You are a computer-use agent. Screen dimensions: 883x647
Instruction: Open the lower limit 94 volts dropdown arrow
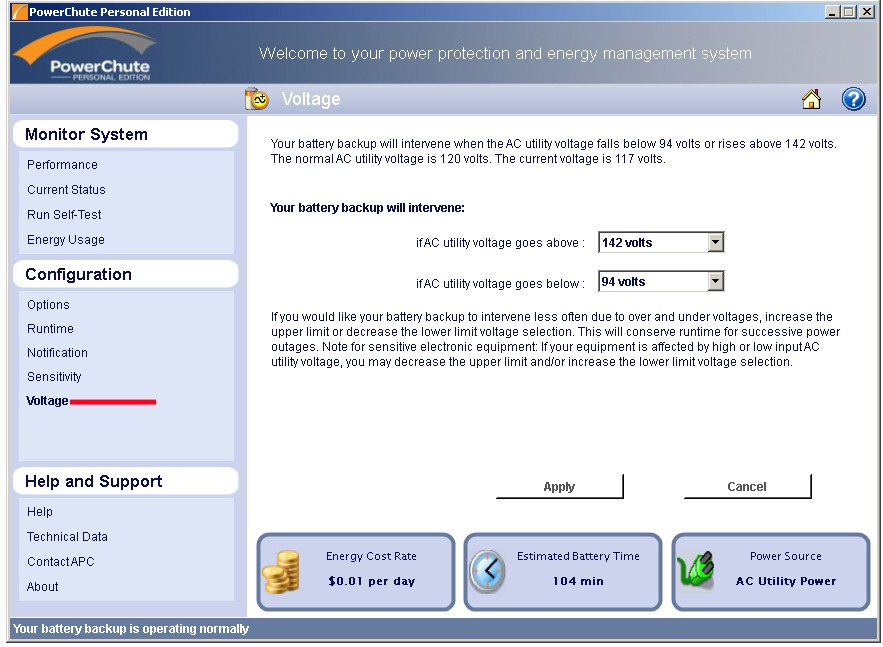pyautogui.click(x=715, y=282)
